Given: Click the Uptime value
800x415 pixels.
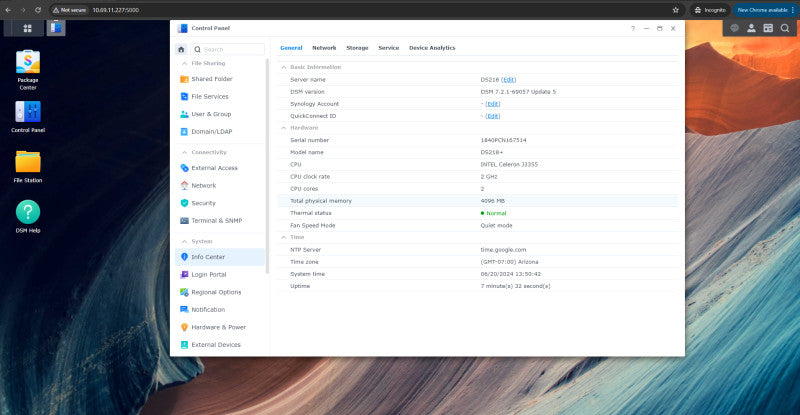Looking at the screenshot, I should click(x=515, y=286).
